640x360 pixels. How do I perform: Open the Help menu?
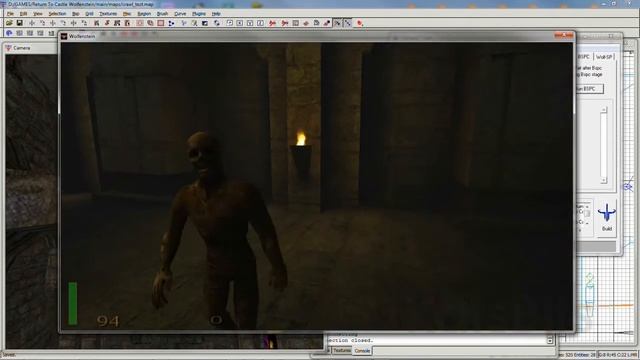coord(216,13)
